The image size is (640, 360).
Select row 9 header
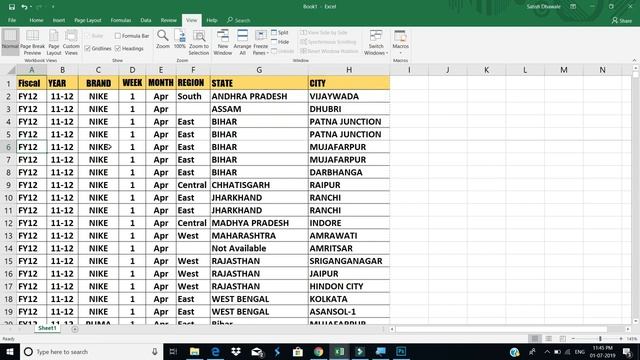coord(8,185)
